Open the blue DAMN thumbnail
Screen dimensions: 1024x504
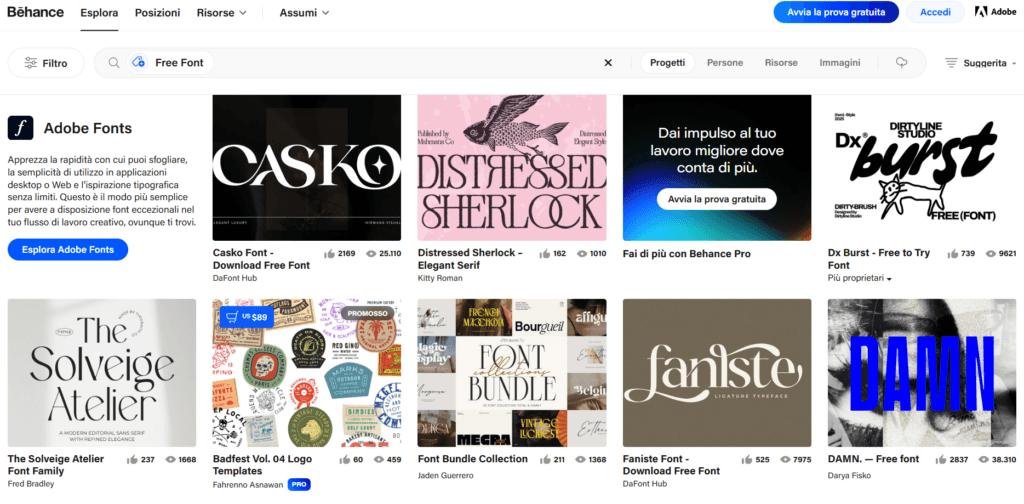[921, 373]
